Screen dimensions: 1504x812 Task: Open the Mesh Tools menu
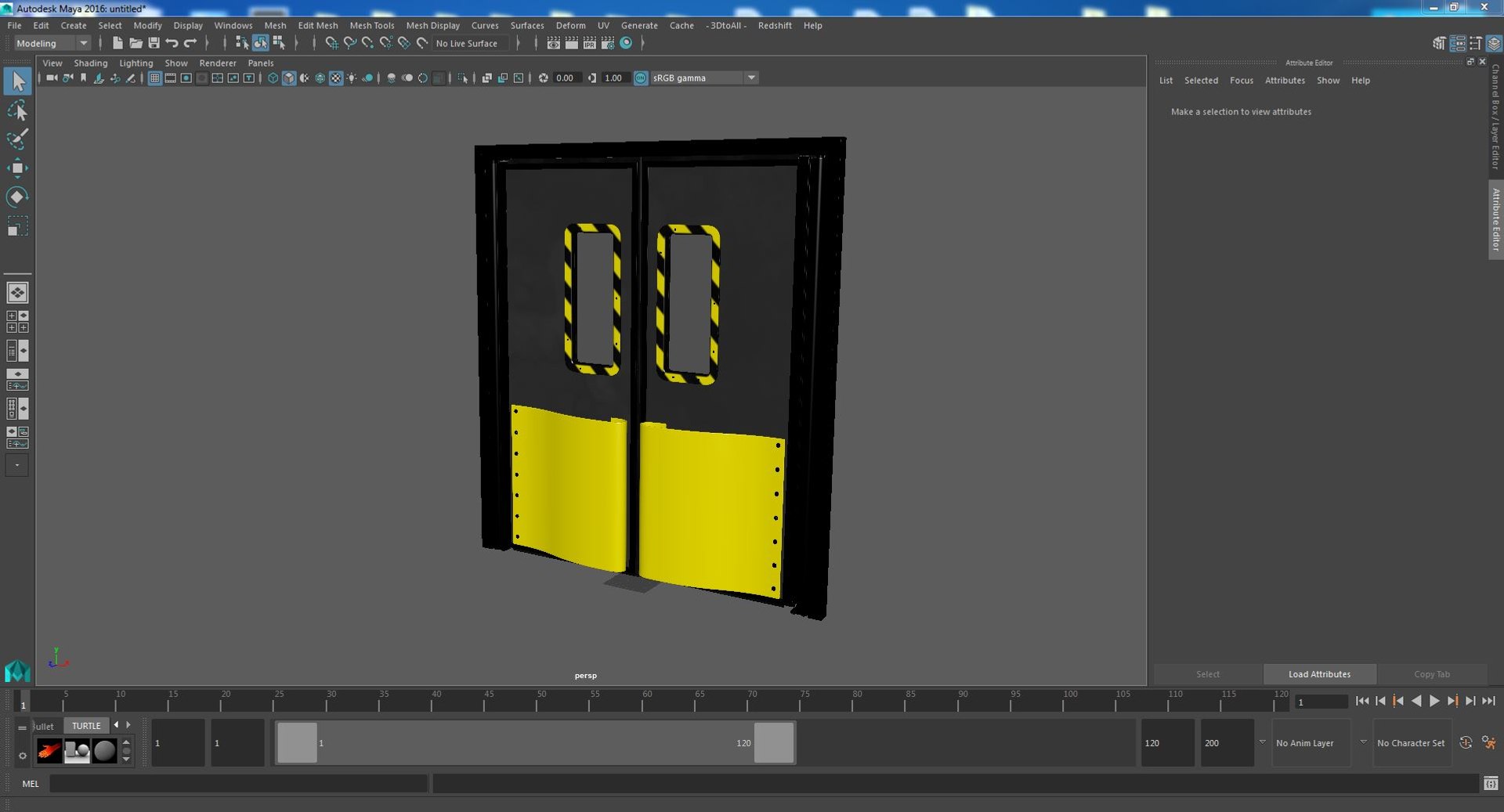[x=372, y=25]
